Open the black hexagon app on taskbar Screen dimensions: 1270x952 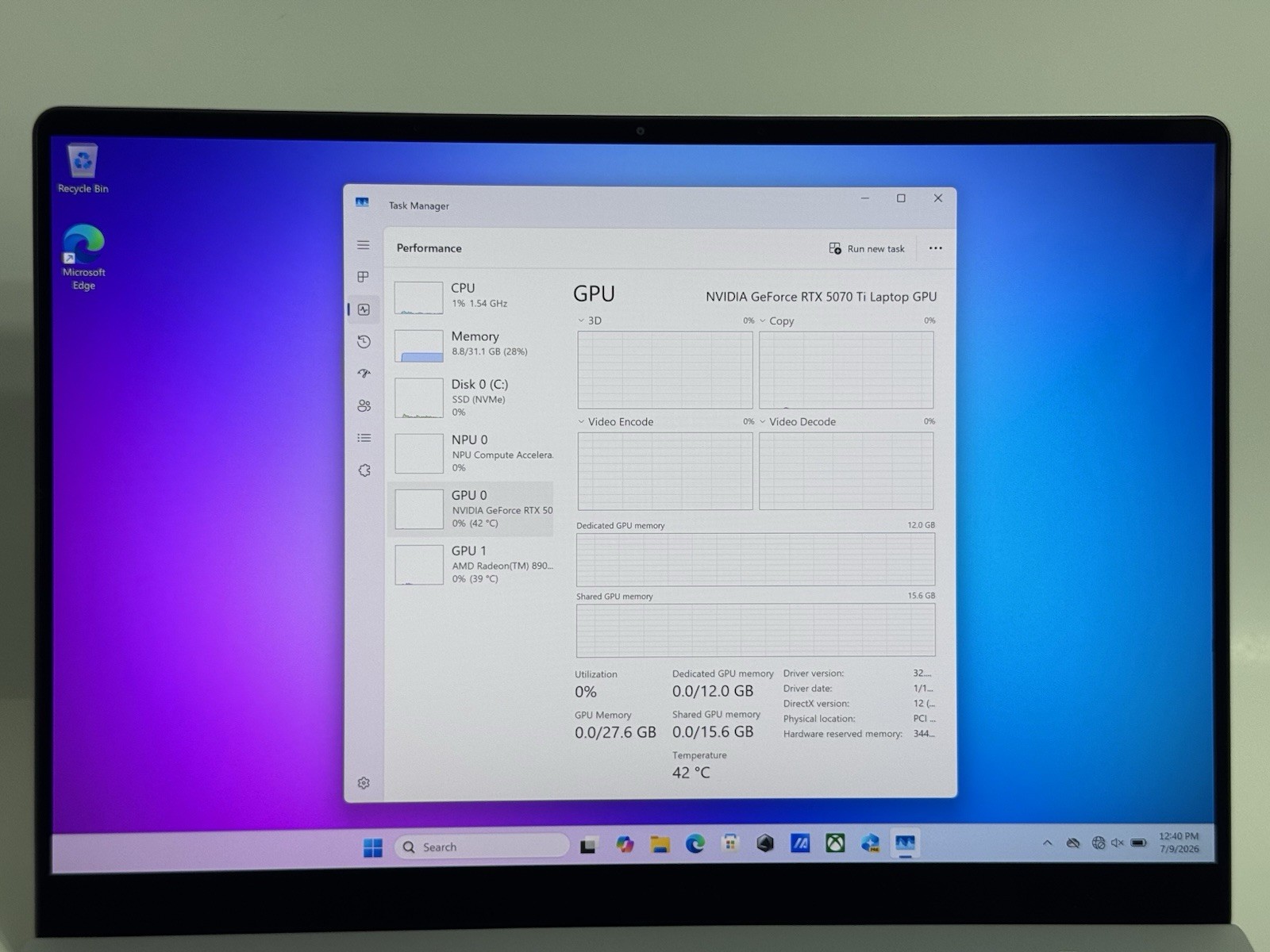pyautogui.click(x=765, y=843)
